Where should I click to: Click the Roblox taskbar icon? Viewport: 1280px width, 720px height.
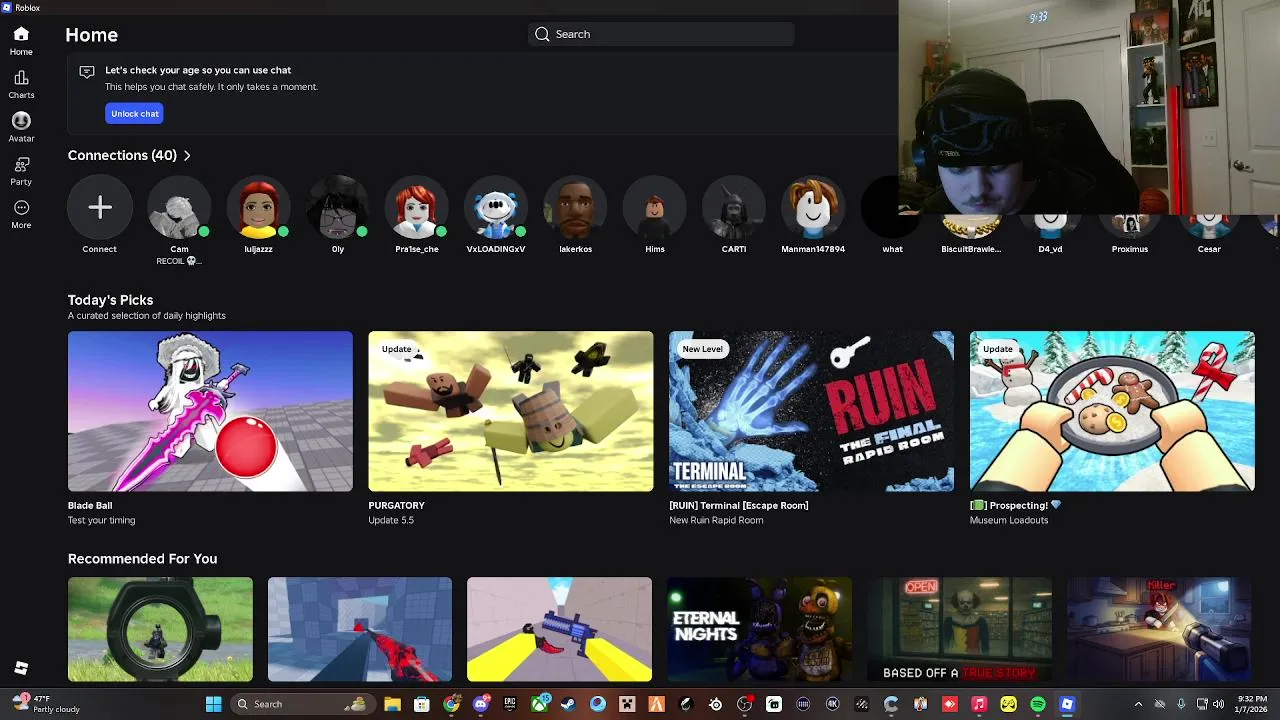click(1067, 704)
